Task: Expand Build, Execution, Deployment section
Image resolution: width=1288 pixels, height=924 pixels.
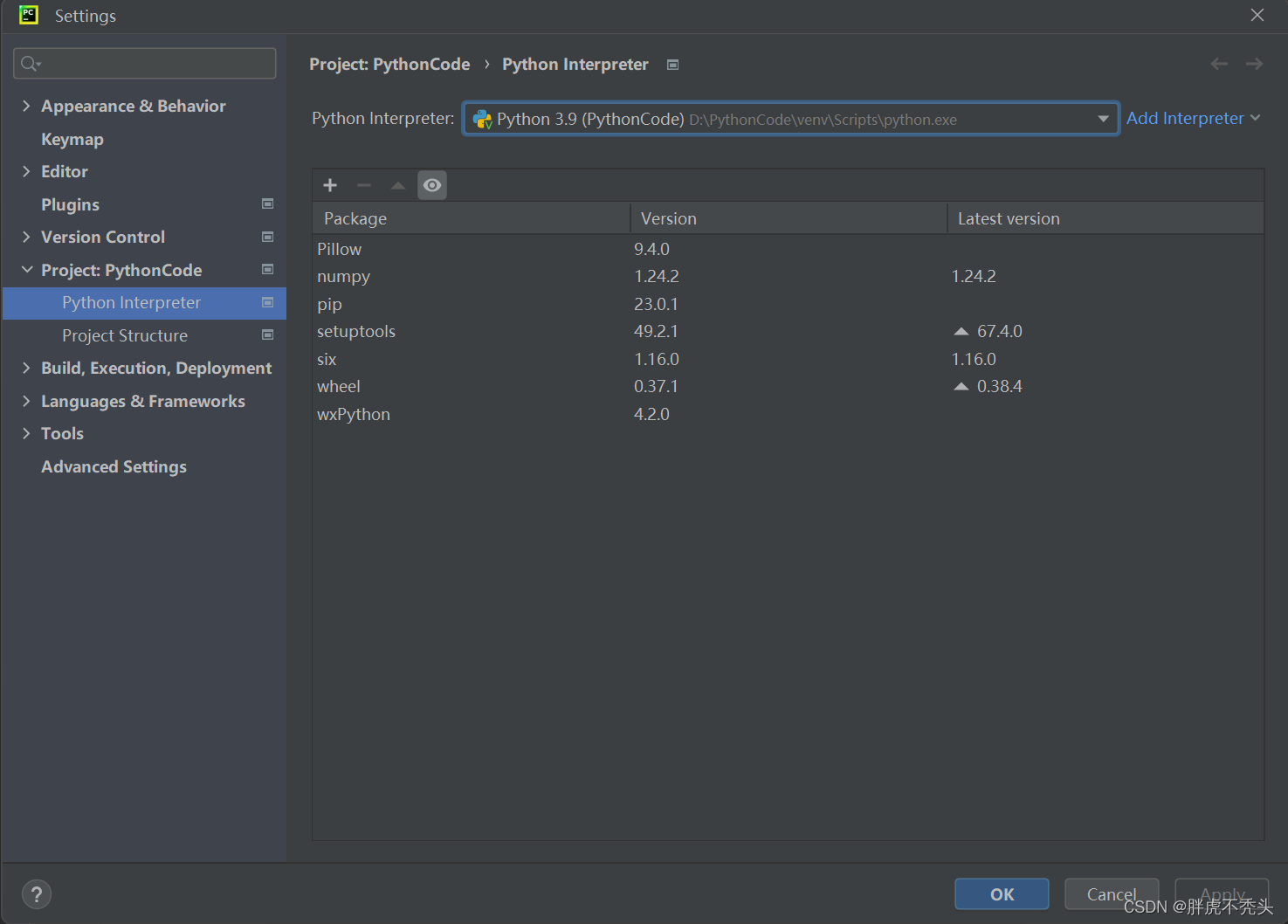Action: coord(26,368)
